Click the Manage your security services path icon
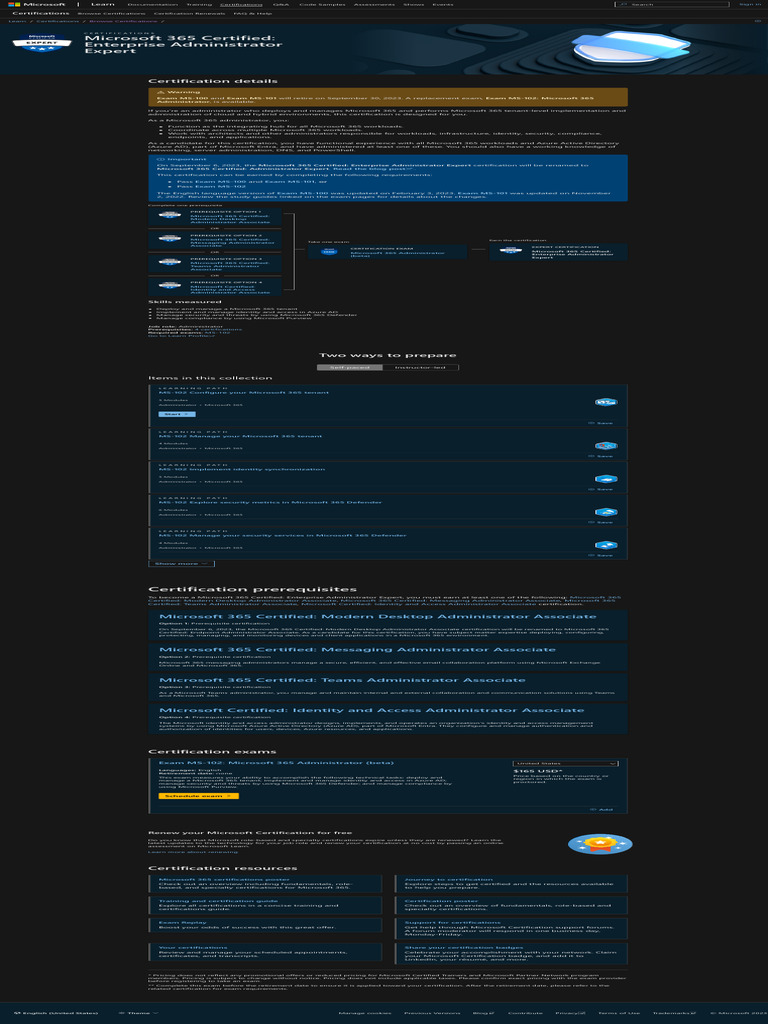 tap(606, 545)
